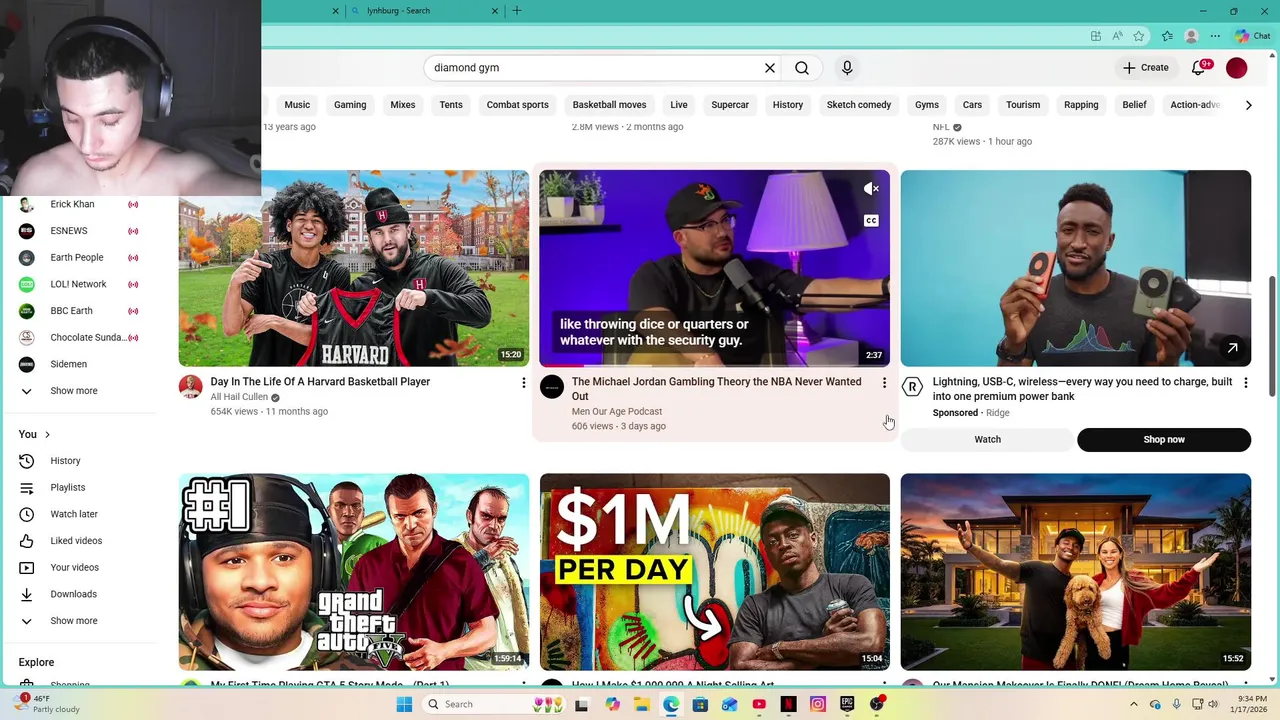Image resolution: width=1280 pixels, height=720 pixels.
Task: Click the split screen icon in the address bar
Action: (x=1096, y=36)
